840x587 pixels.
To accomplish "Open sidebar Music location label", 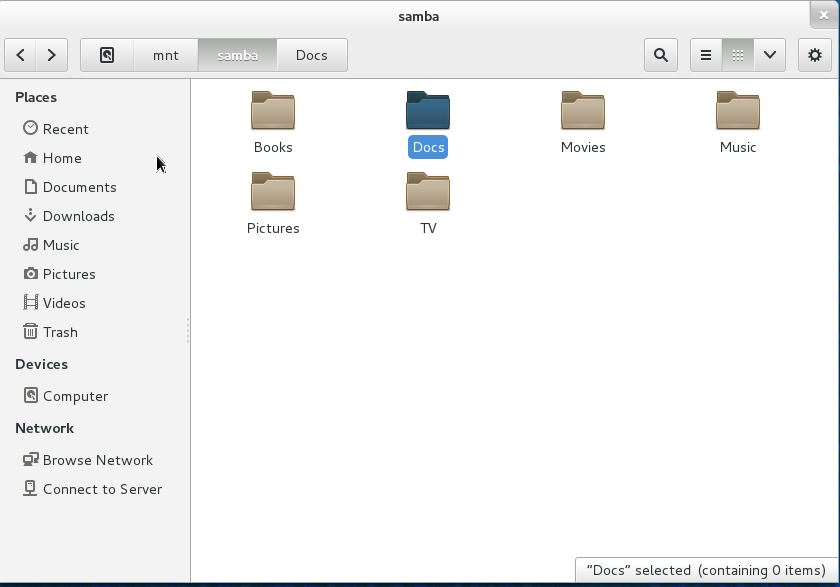I will pyautogui.click(x=61, y=245).
